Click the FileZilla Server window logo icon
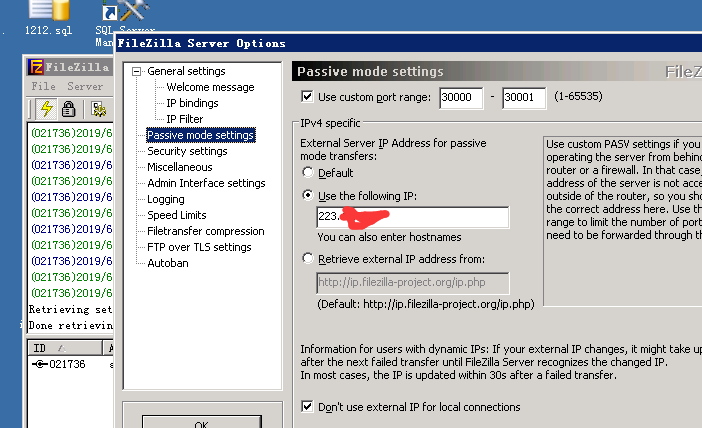The image size is (702, 428). (36, 67)
